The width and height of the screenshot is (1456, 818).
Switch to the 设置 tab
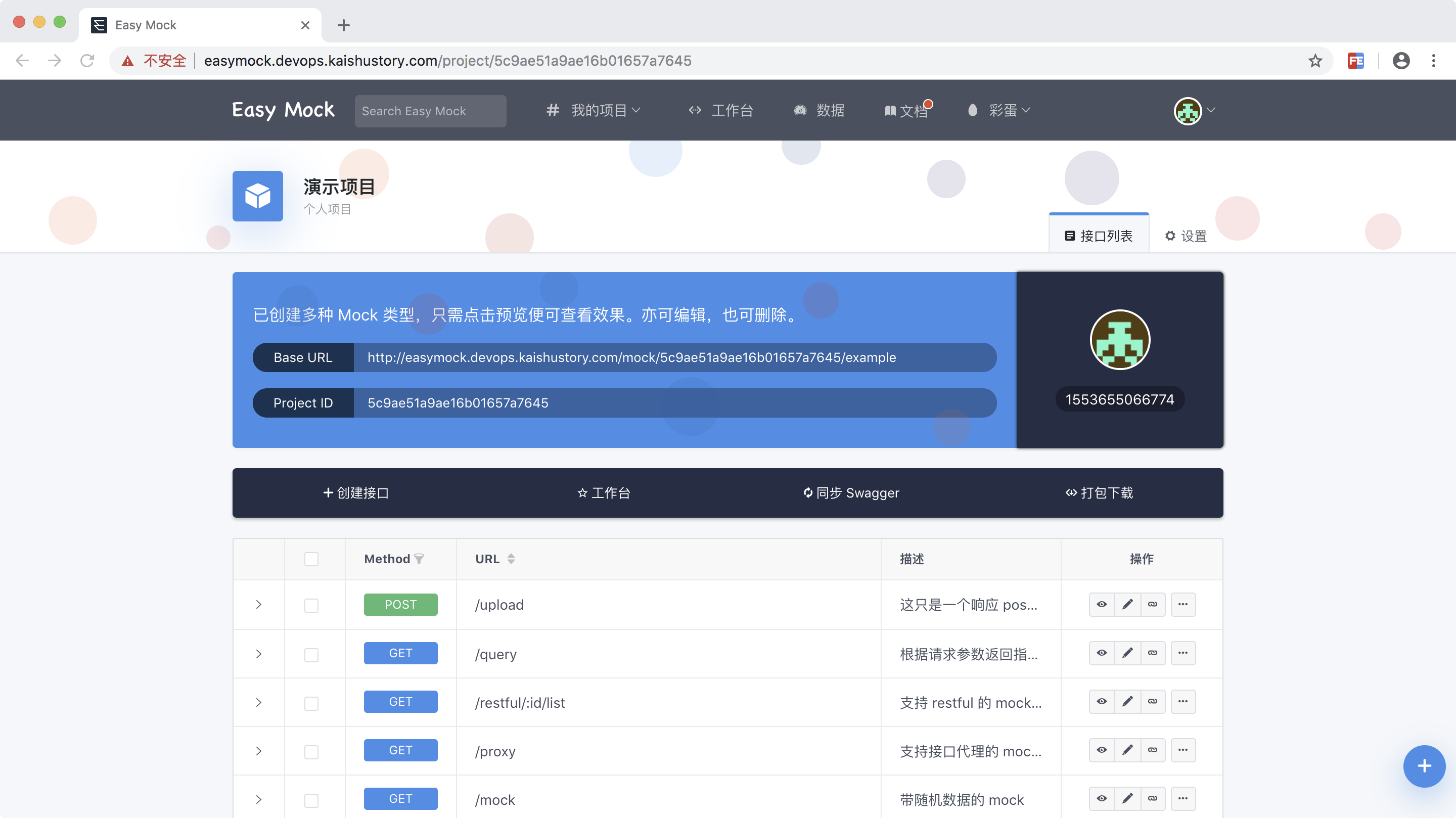[1186, 236]
